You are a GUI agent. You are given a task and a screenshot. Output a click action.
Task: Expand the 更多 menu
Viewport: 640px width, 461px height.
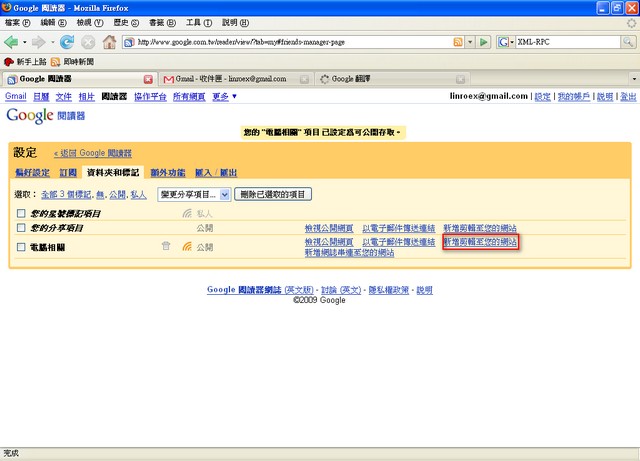click(x=224, y=97)
